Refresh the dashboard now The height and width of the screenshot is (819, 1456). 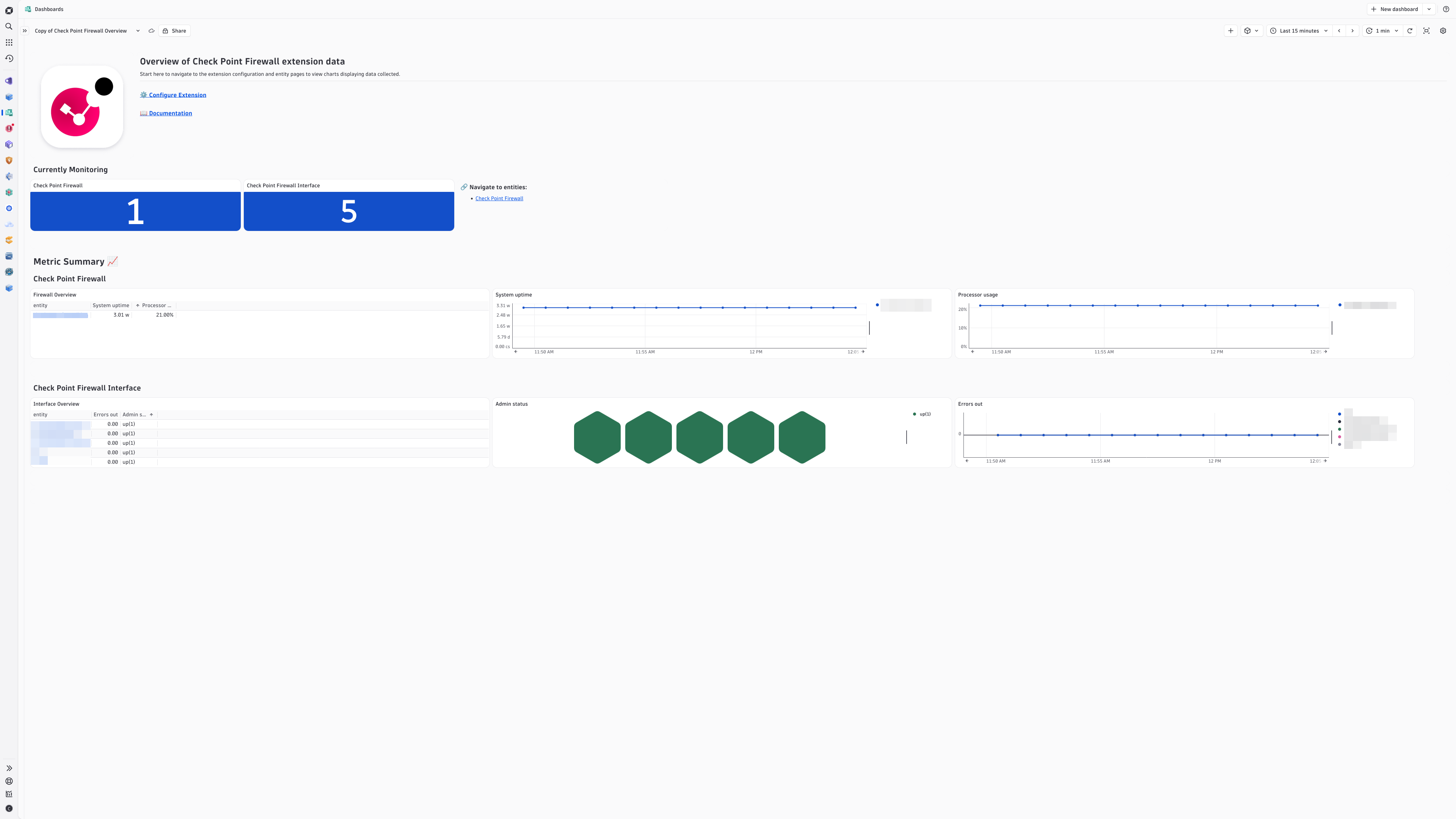(1410, 31)
